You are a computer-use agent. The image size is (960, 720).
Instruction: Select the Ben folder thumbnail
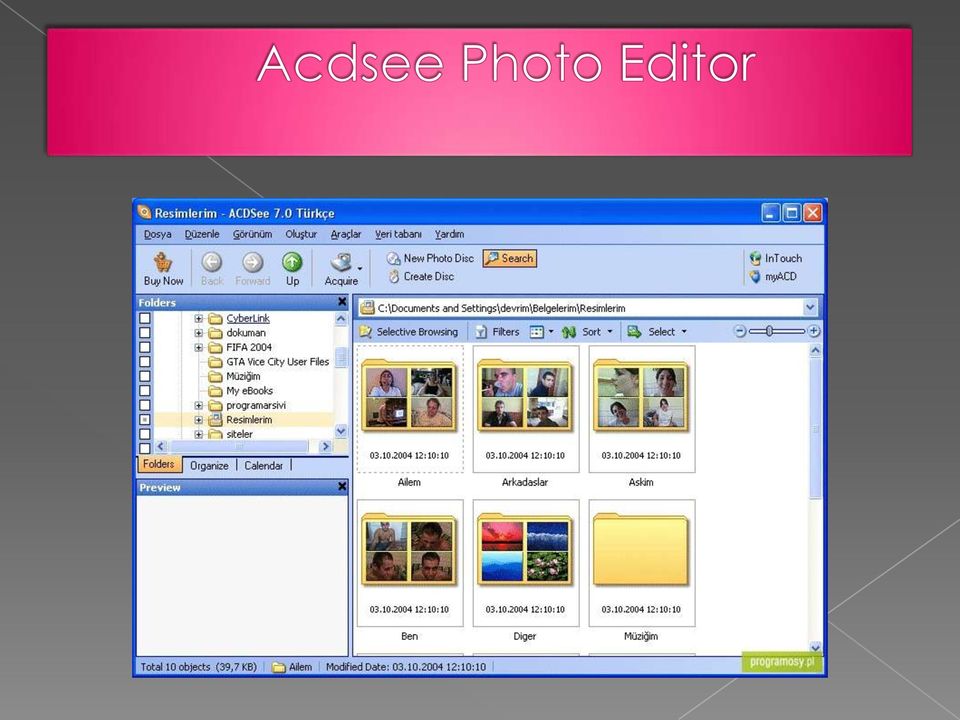(x=410, y=563)
